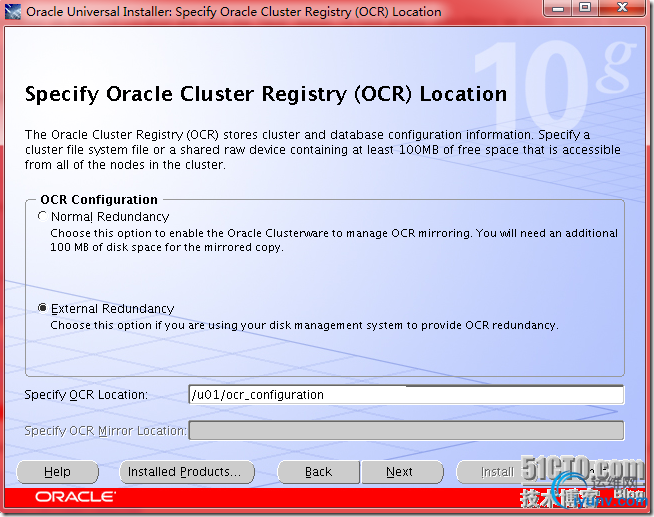
Task: Click the greyed-out Install button
Action: [497, 472]
